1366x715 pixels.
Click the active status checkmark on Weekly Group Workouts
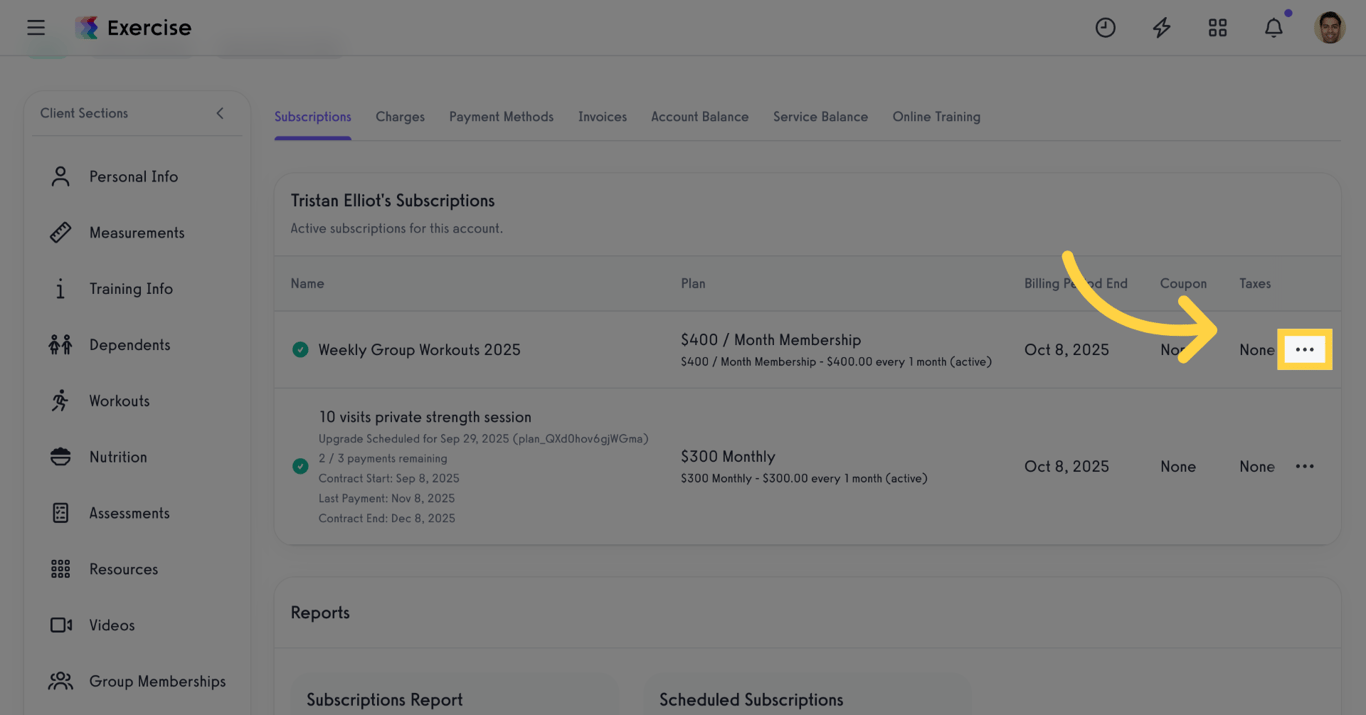coord(299,349)
